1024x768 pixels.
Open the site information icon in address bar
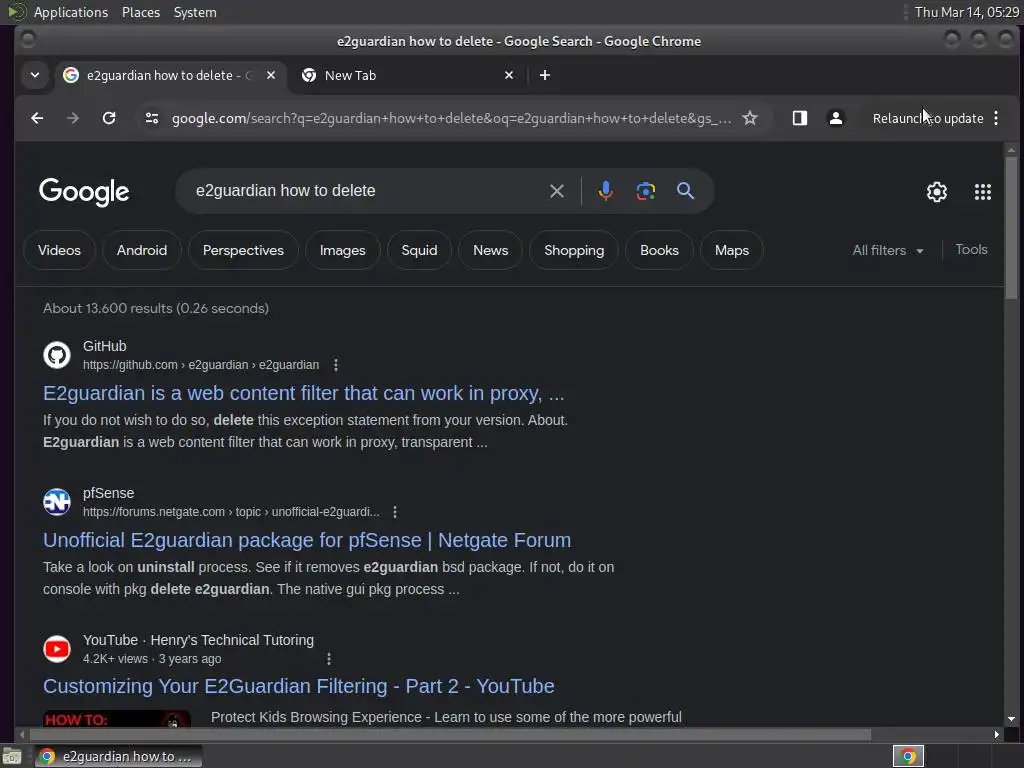152,118
